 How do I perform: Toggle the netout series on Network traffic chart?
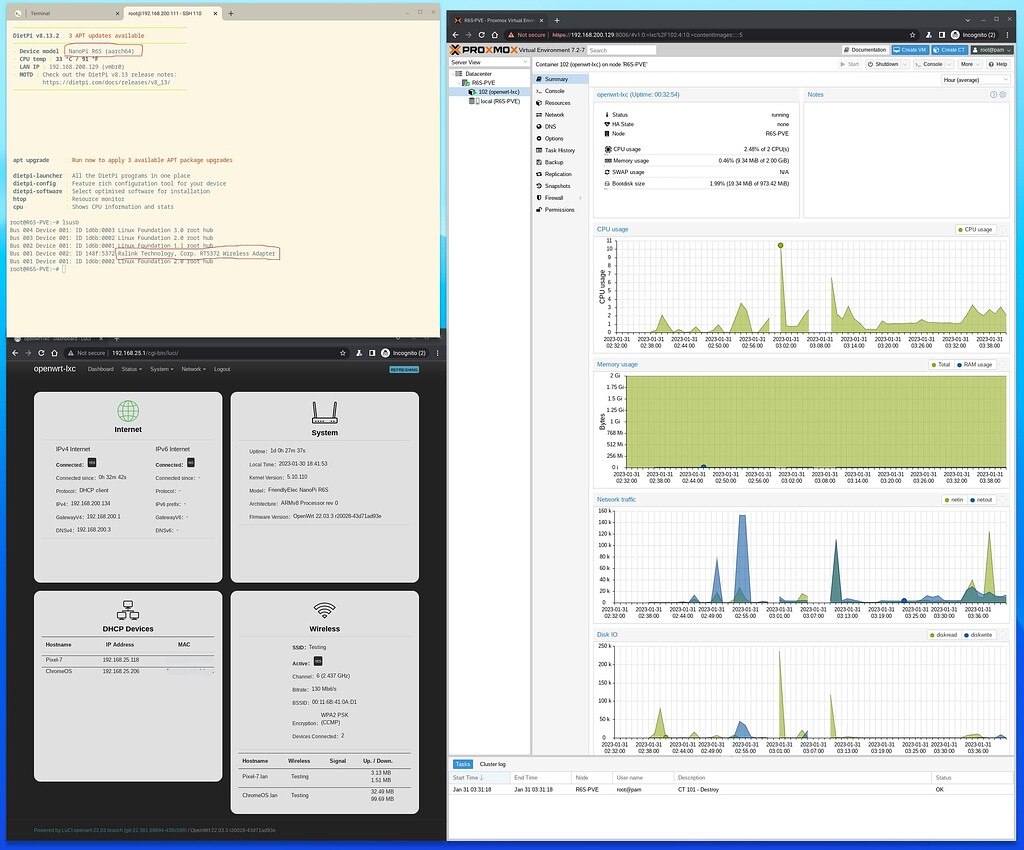[x=981, y=499]
